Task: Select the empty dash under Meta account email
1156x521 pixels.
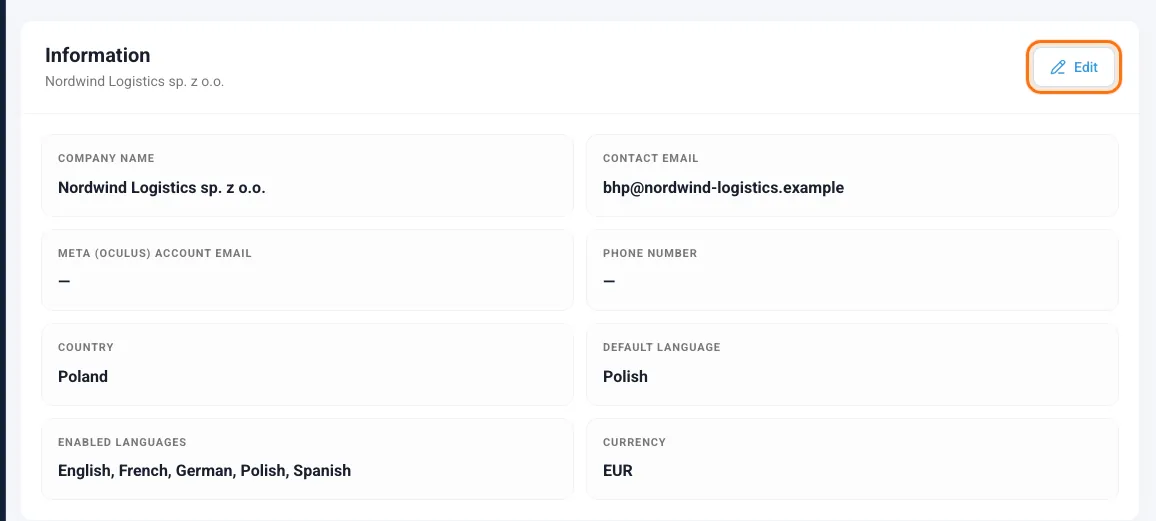Action: point(64,282)
